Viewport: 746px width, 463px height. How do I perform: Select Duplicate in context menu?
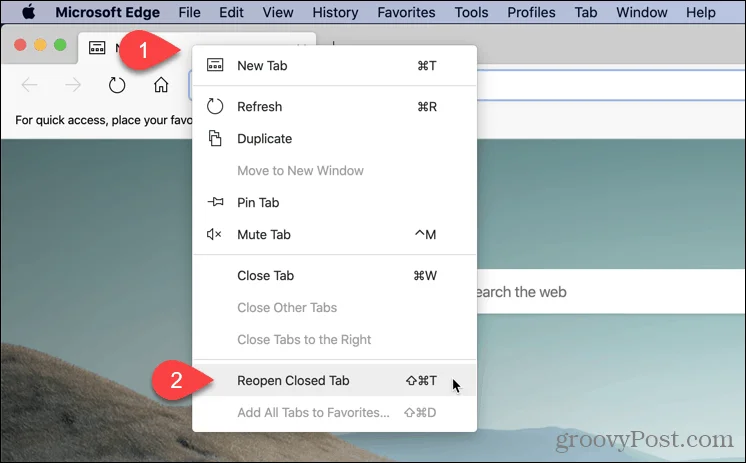click(x=334, y=138)
